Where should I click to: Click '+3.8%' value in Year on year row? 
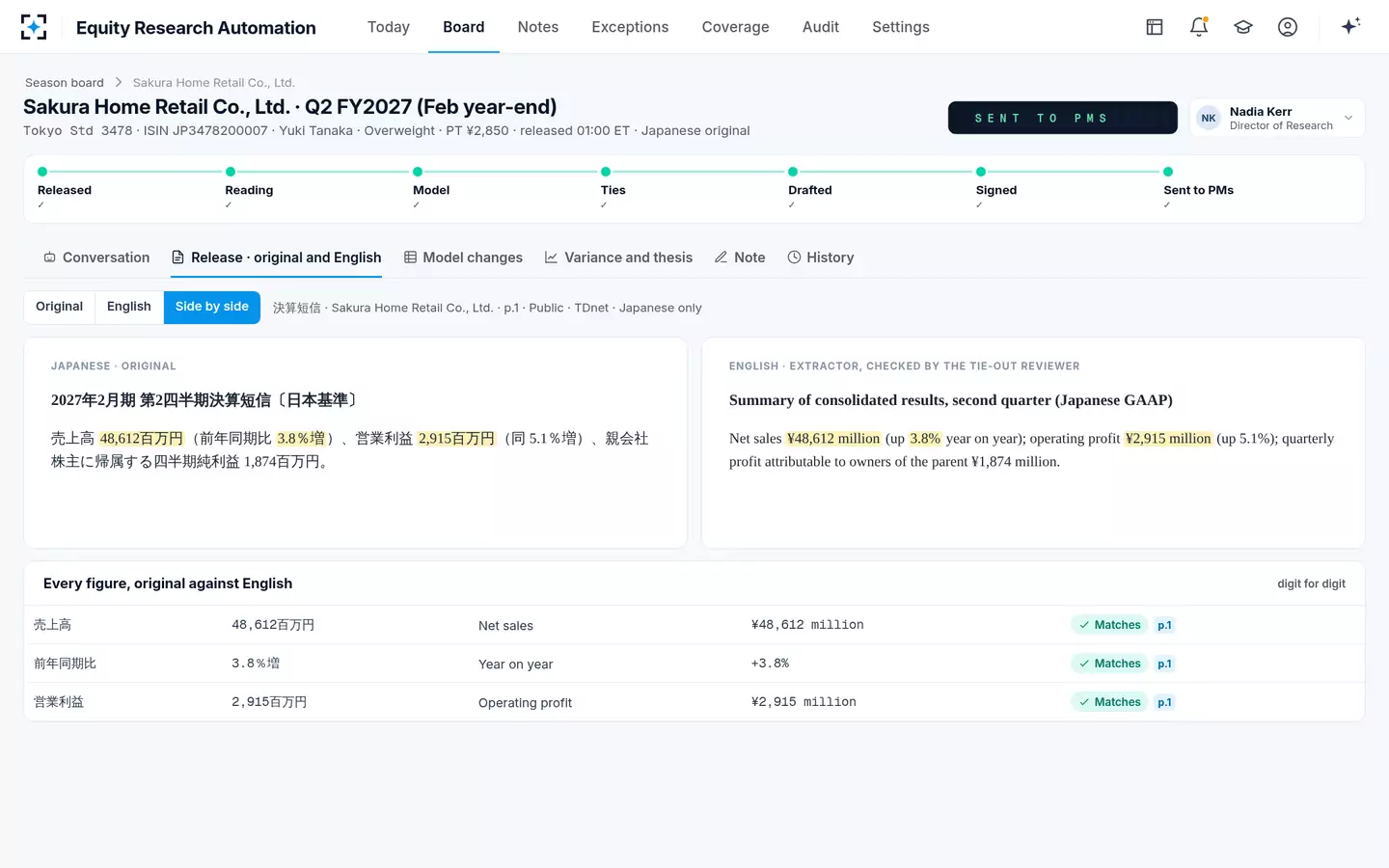[x=771, y=664]
